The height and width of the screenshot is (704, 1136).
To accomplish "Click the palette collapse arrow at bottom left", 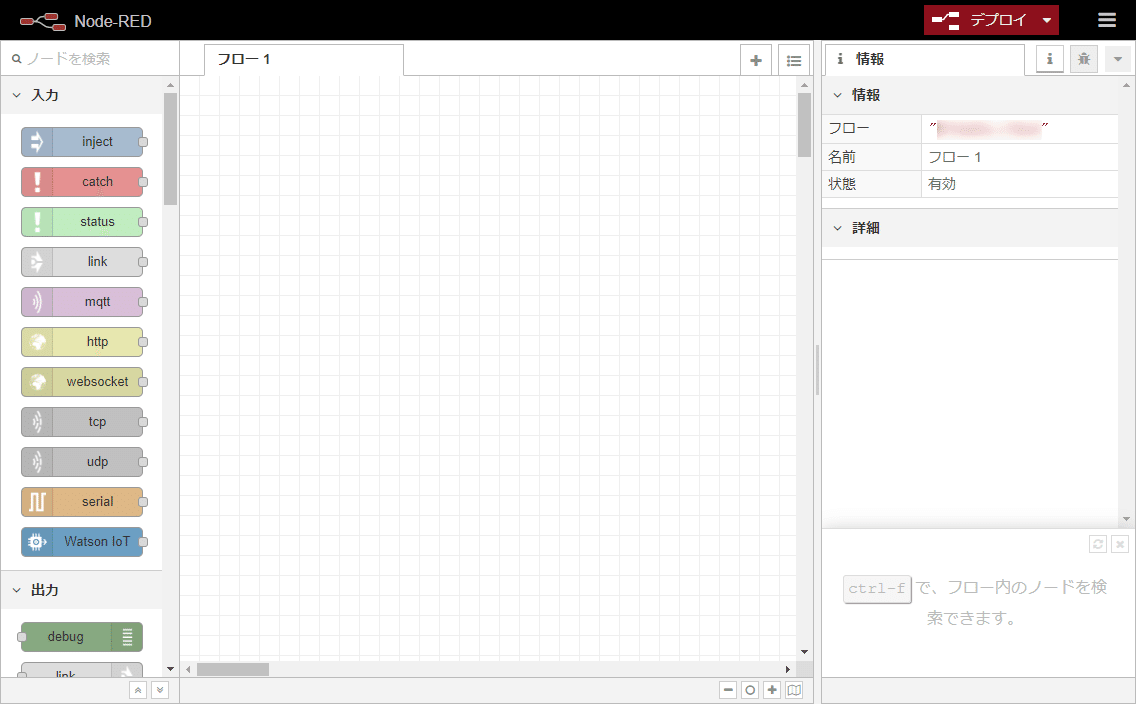I will [x=137, y=689].
